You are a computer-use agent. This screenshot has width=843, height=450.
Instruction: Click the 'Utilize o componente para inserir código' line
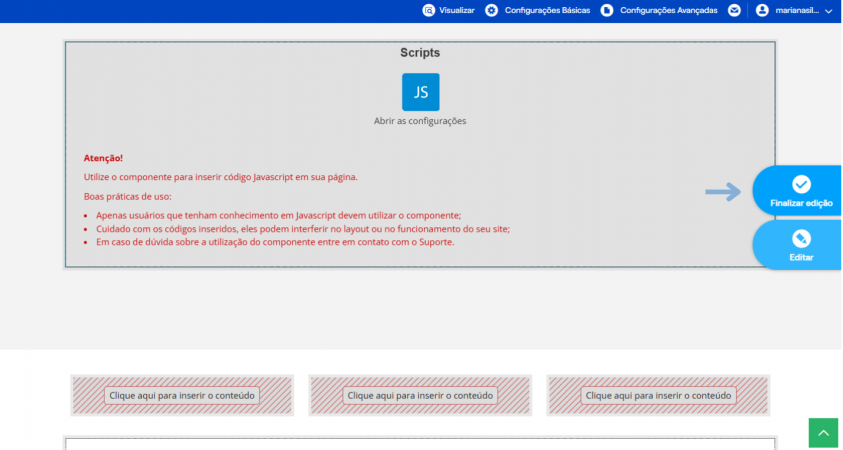[220, 177]
